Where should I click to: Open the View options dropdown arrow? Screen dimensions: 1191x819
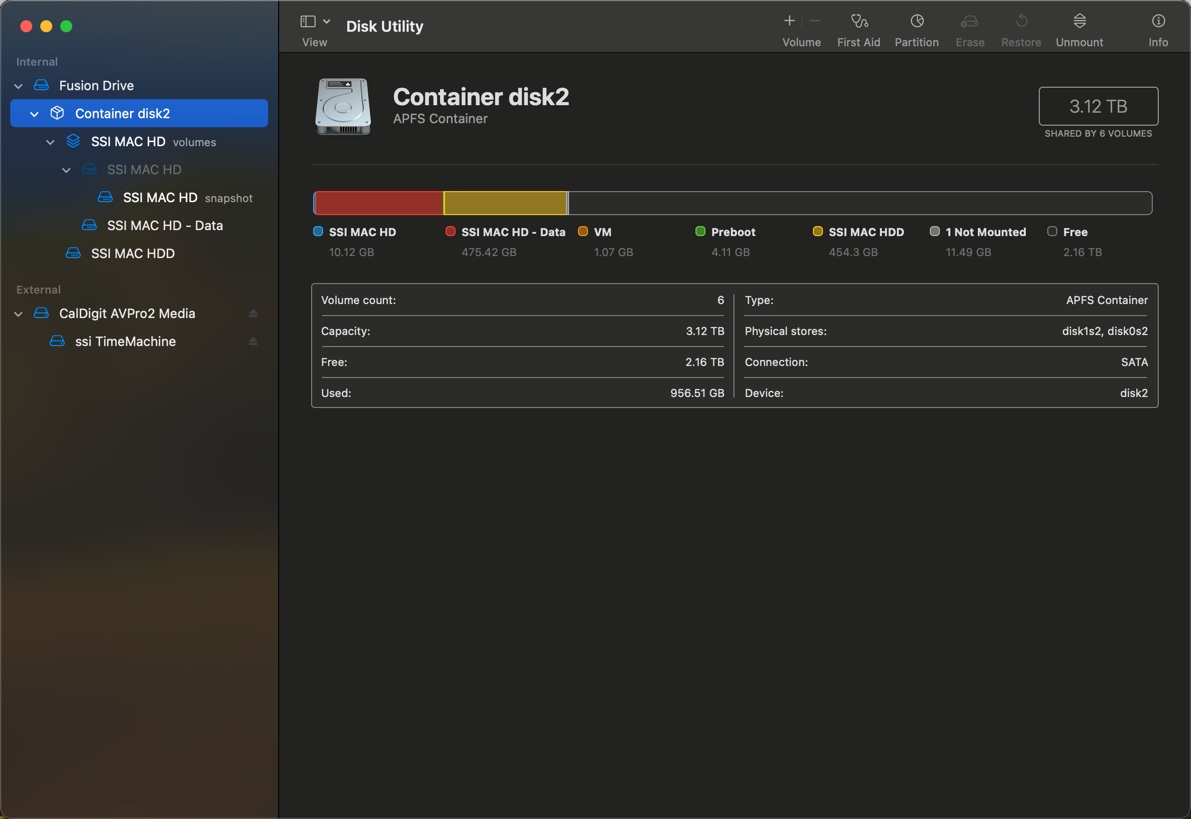(x=327, y=21)
